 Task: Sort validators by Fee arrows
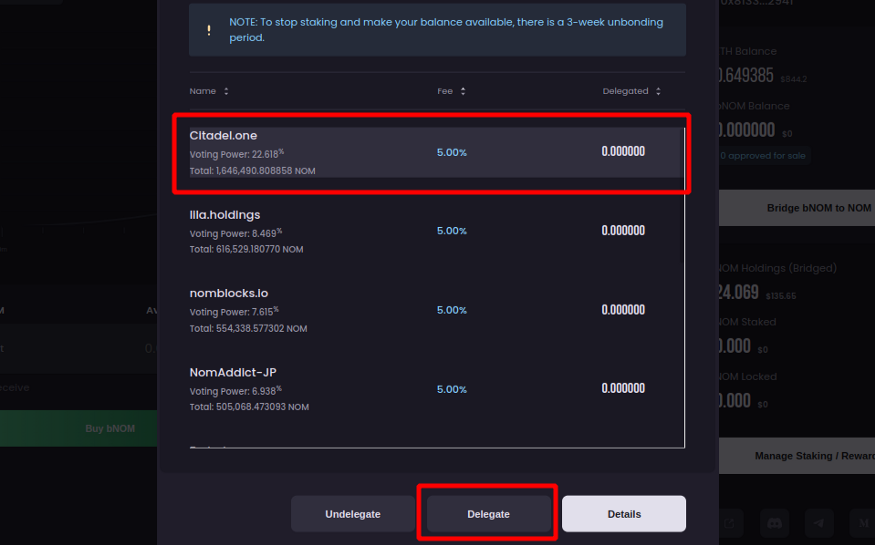pos(463,91)
